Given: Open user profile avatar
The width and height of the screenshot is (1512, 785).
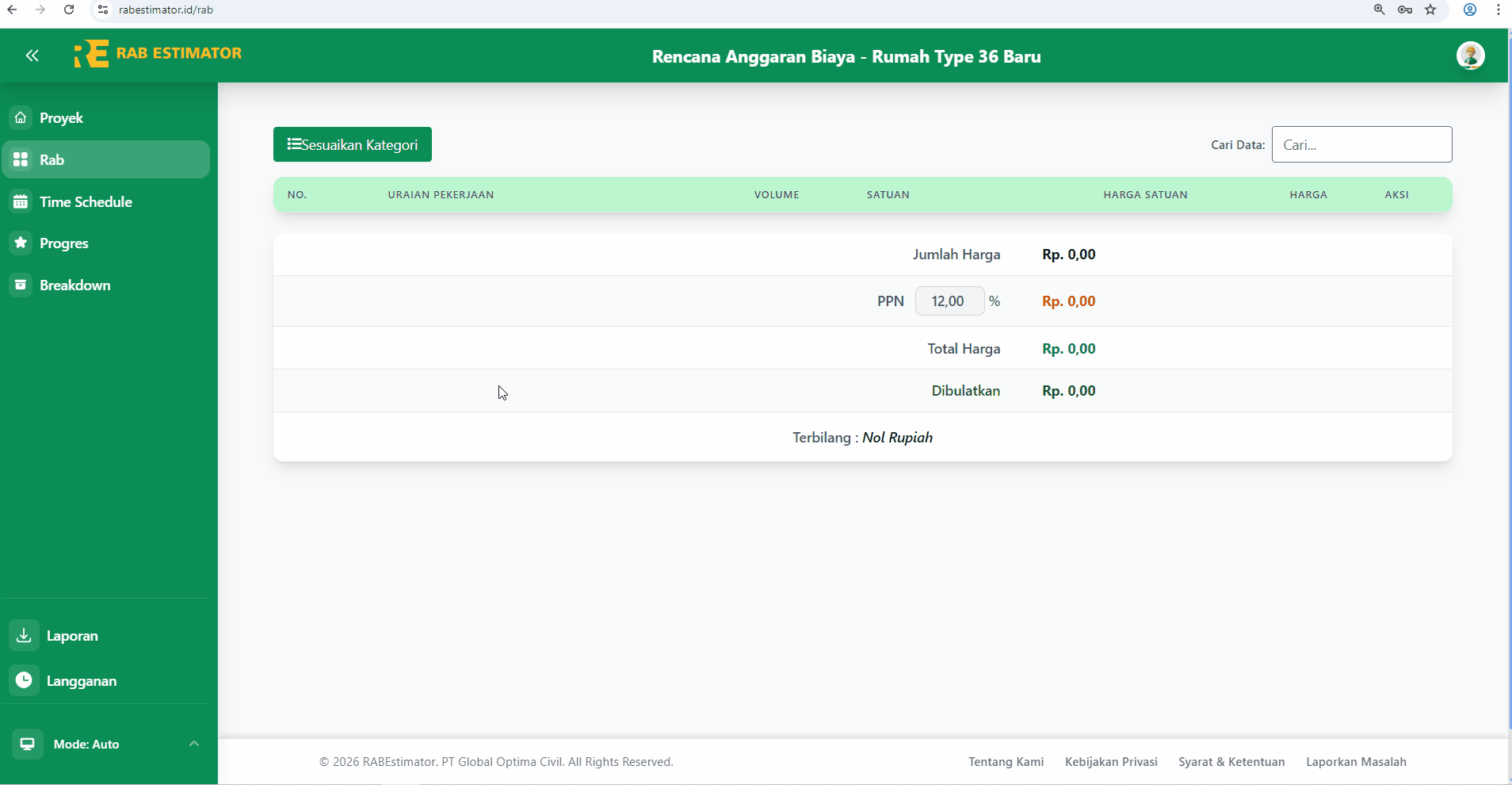Looking at the screenshot, I should pyautogui.click(x=1470, y=56).
